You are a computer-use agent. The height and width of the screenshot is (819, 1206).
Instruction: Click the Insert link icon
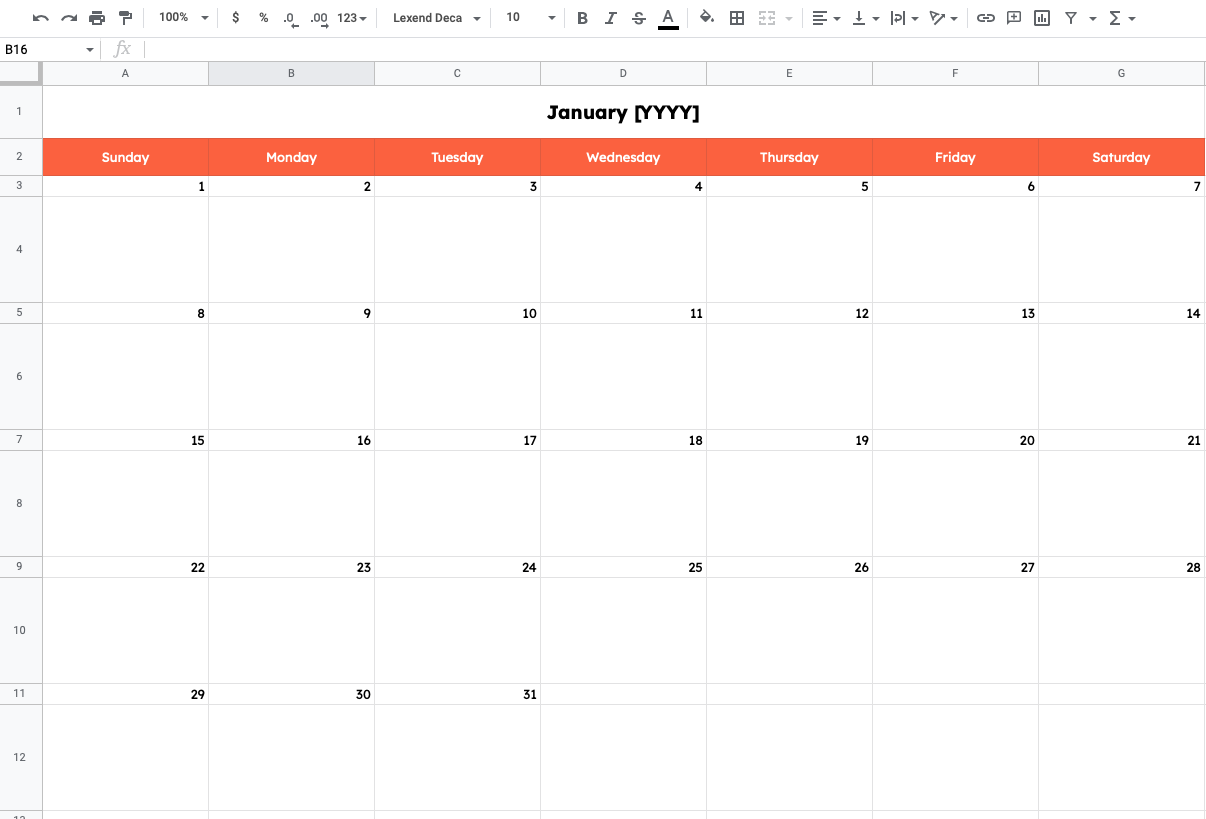pyautogui.click(x=986, y=17)
